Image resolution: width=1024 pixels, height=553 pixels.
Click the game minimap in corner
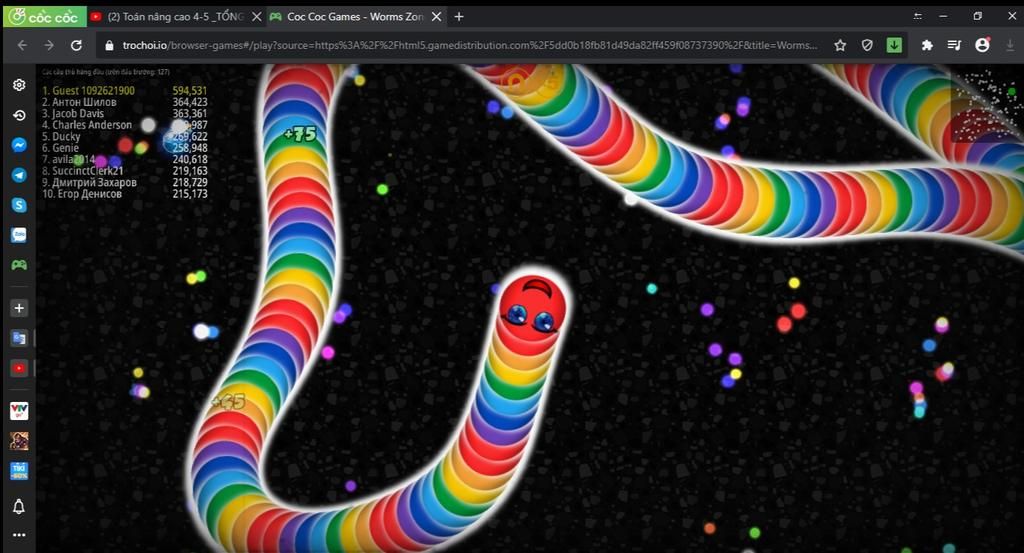[x=985, y=104]
